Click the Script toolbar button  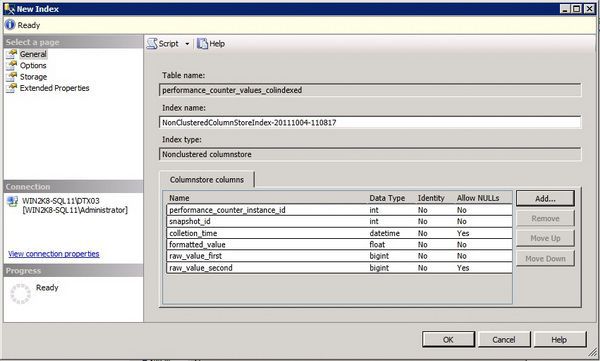163,44
